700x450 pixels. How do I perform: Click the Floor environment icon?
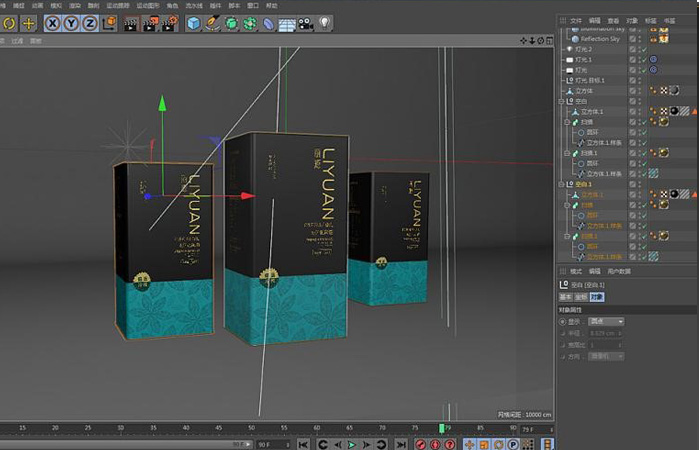tap(287, 23)
